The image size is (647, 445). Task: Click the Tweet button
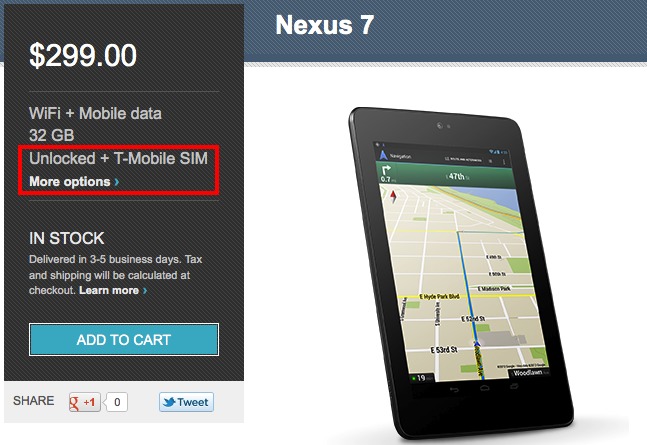[x=187, y=402]
